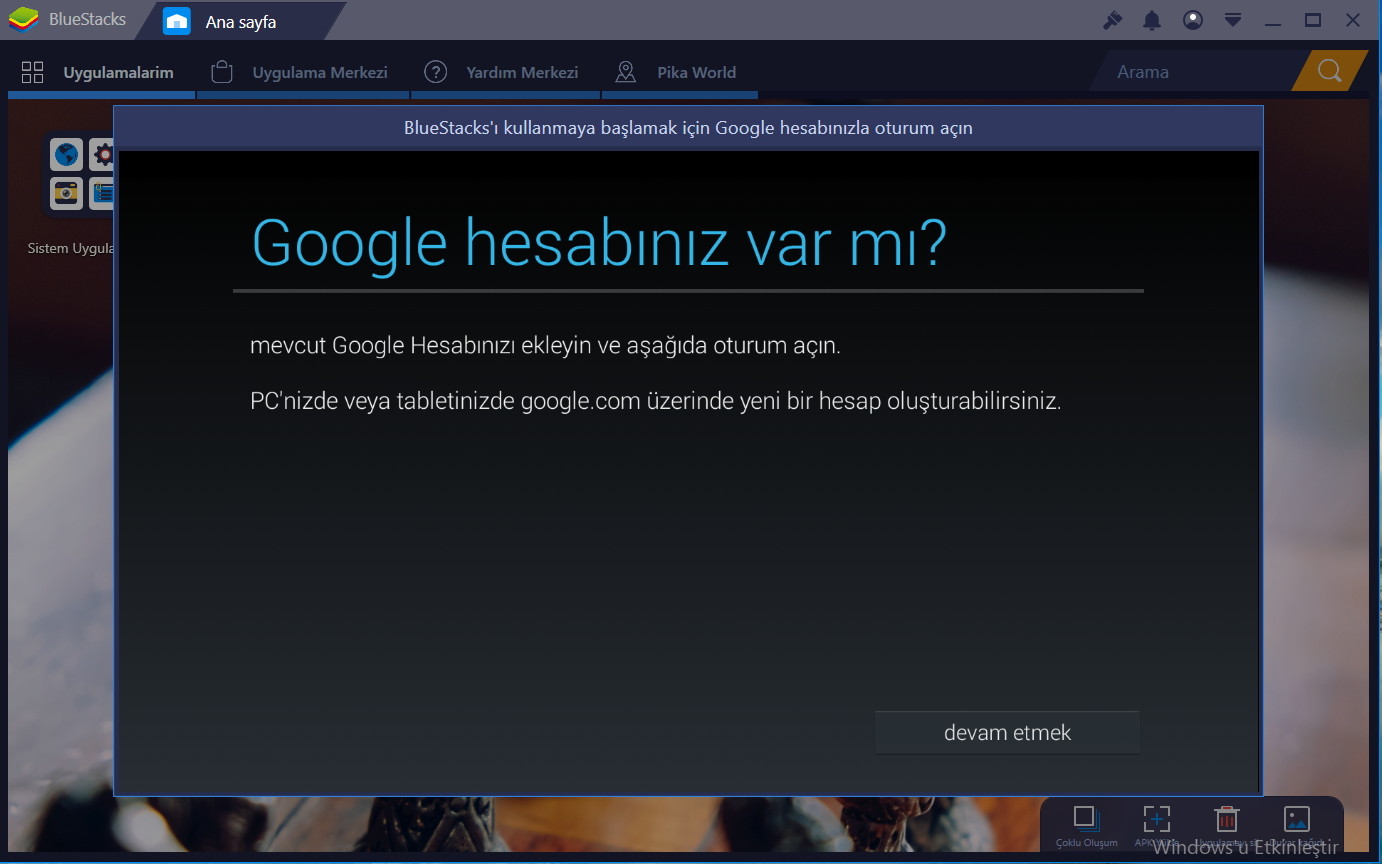Expand the title bar dropdown arrow menu

tap(1233, 20)
